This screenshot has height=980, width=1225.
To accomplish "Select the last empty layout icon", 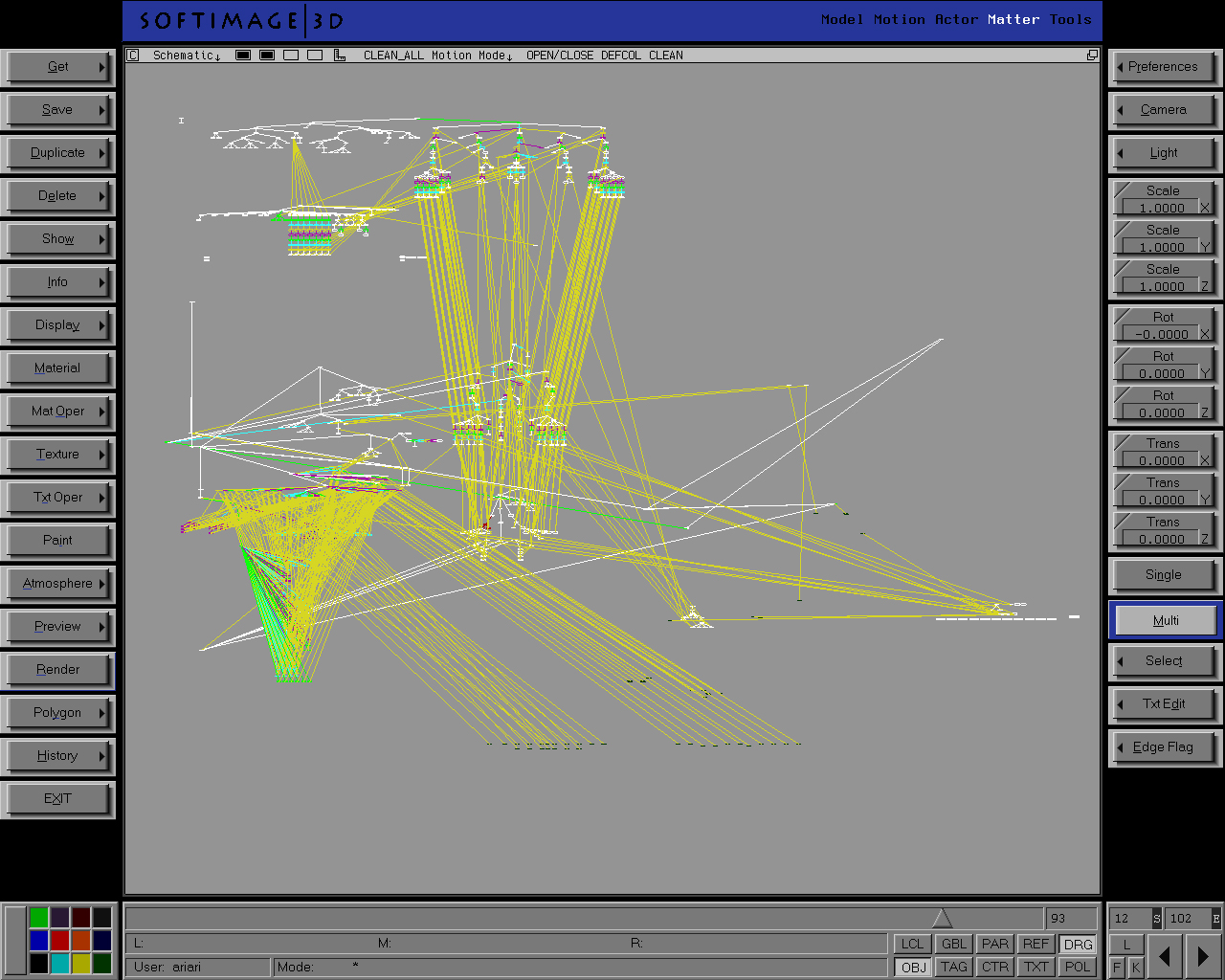I will point(315,56).
